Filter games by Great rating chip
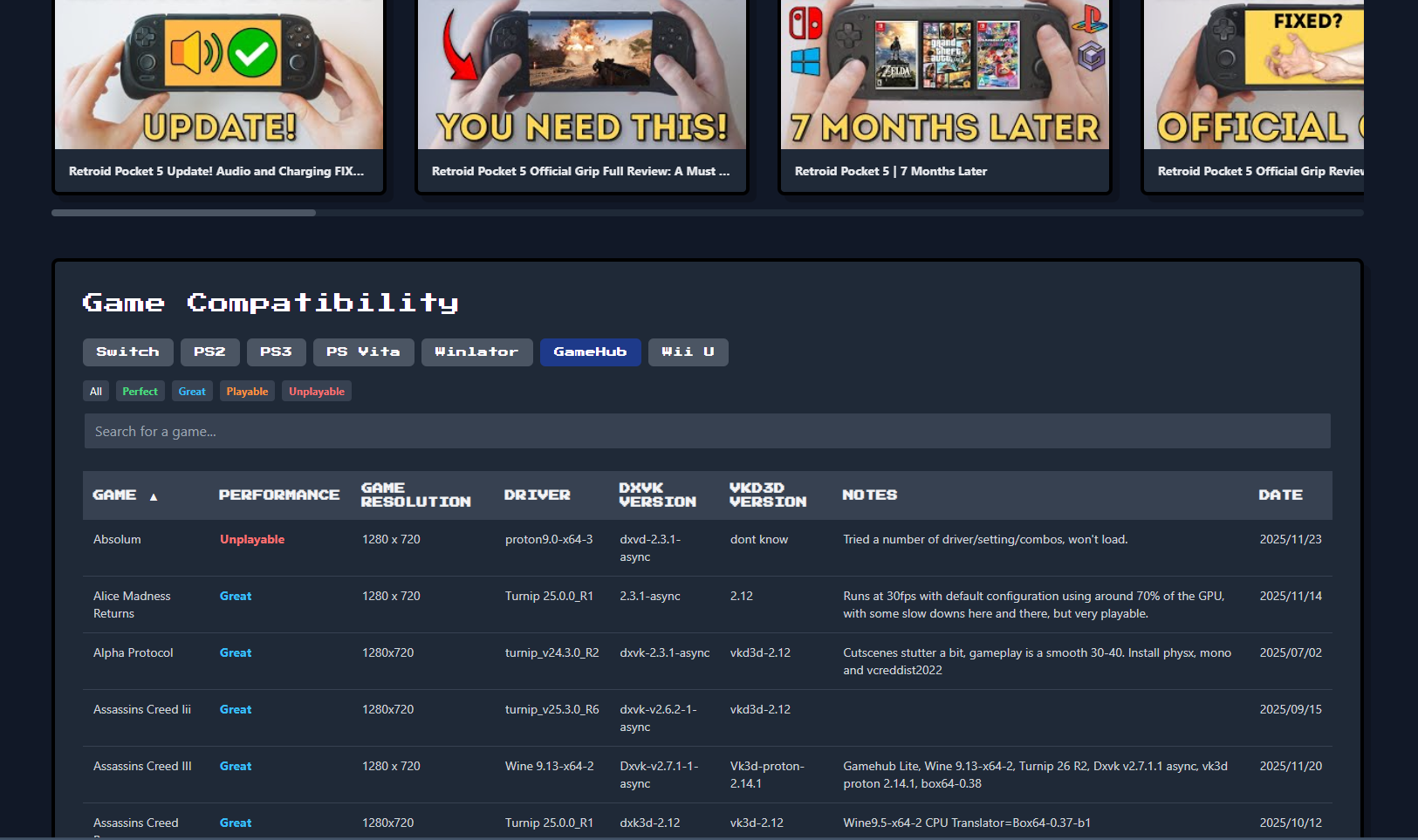The height and width of the screenshot is (840, 1418). [192, 392]
